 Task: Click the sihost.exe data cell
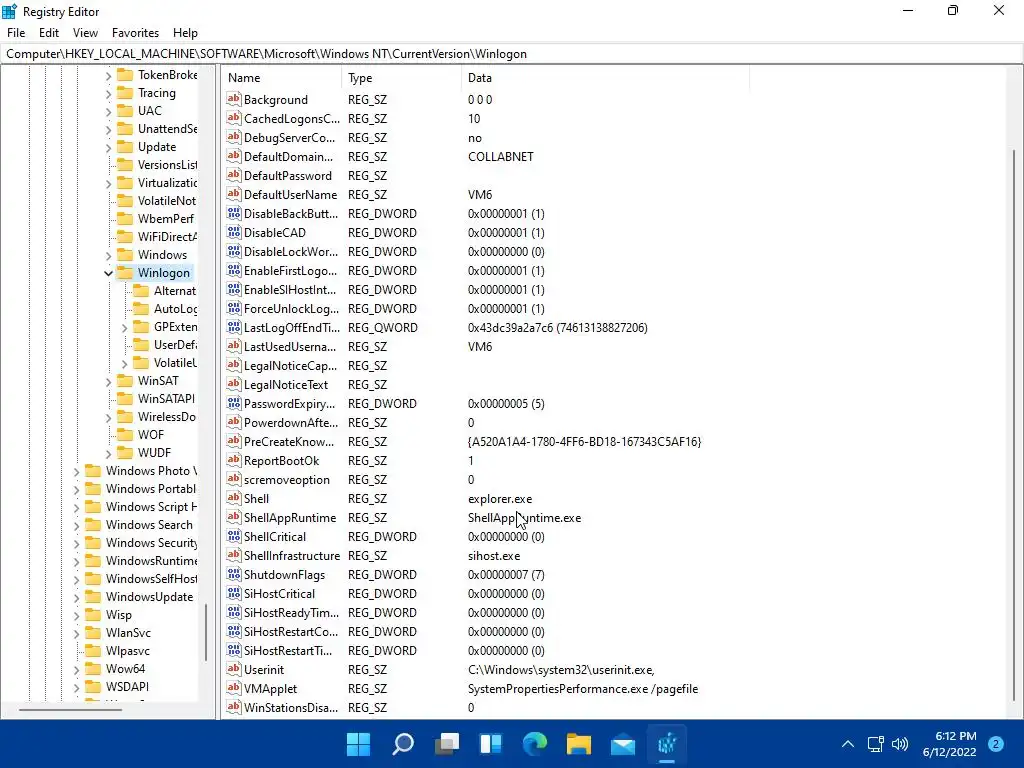click(494, 556)
